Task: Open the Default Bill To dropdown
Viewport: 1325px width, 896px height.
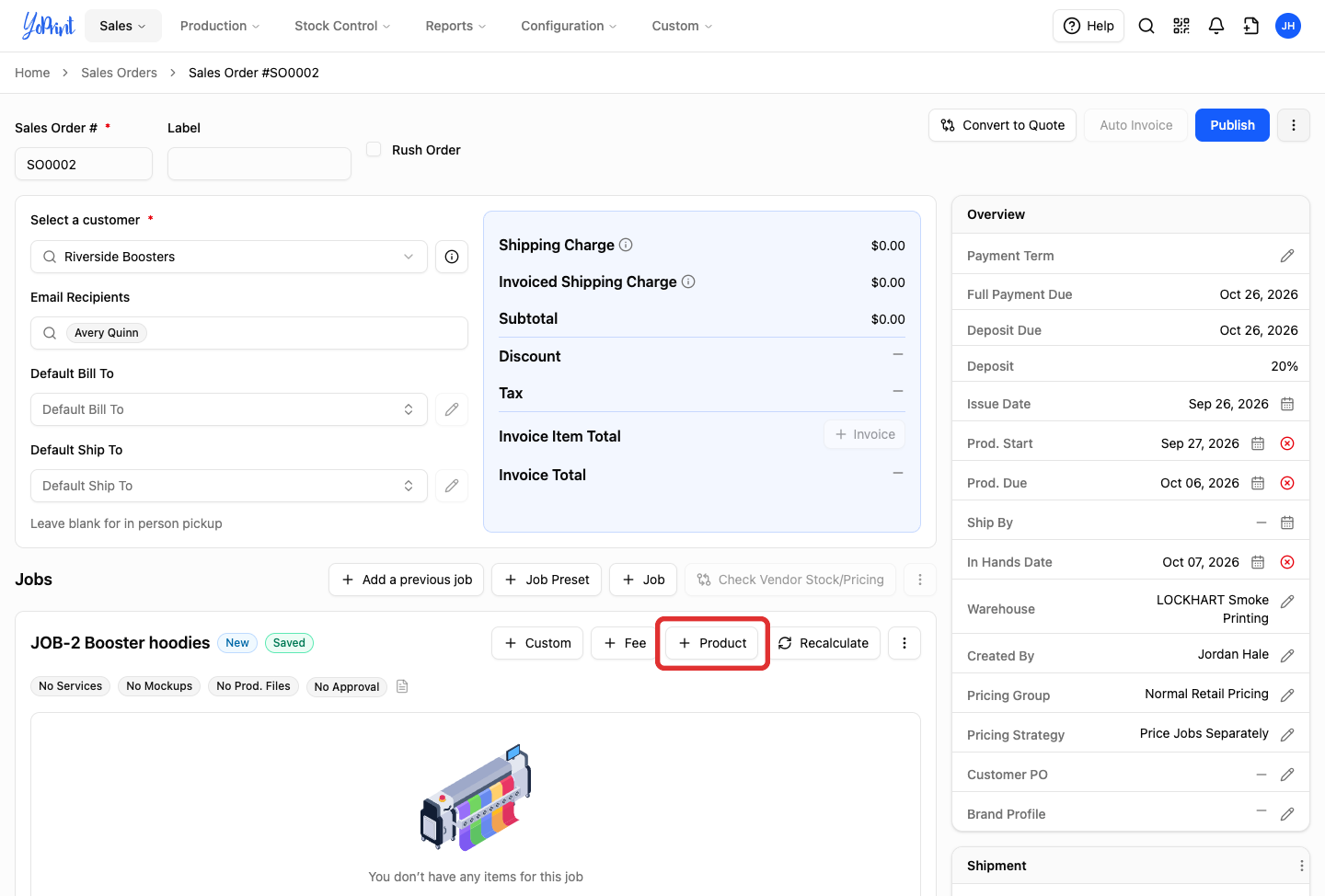Action: 229,409
